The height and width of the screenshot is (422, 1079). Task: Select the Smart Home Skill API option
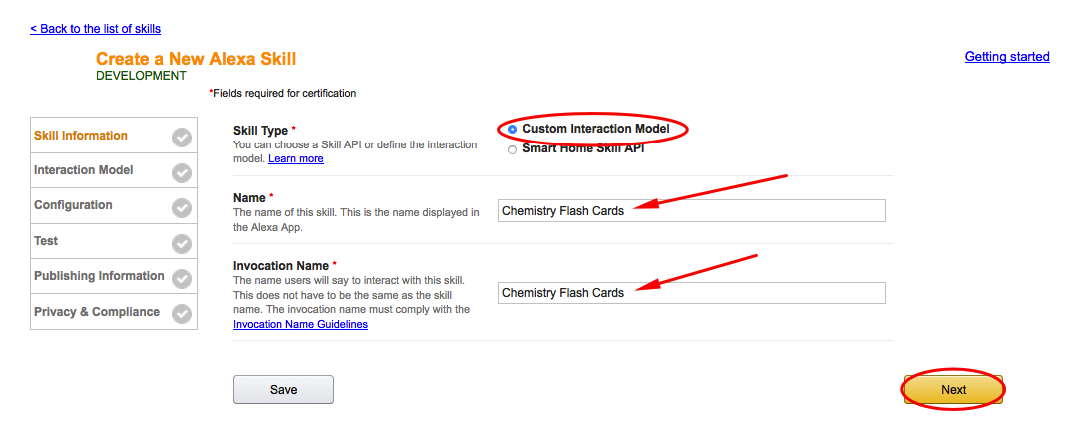tap(513, 150)
